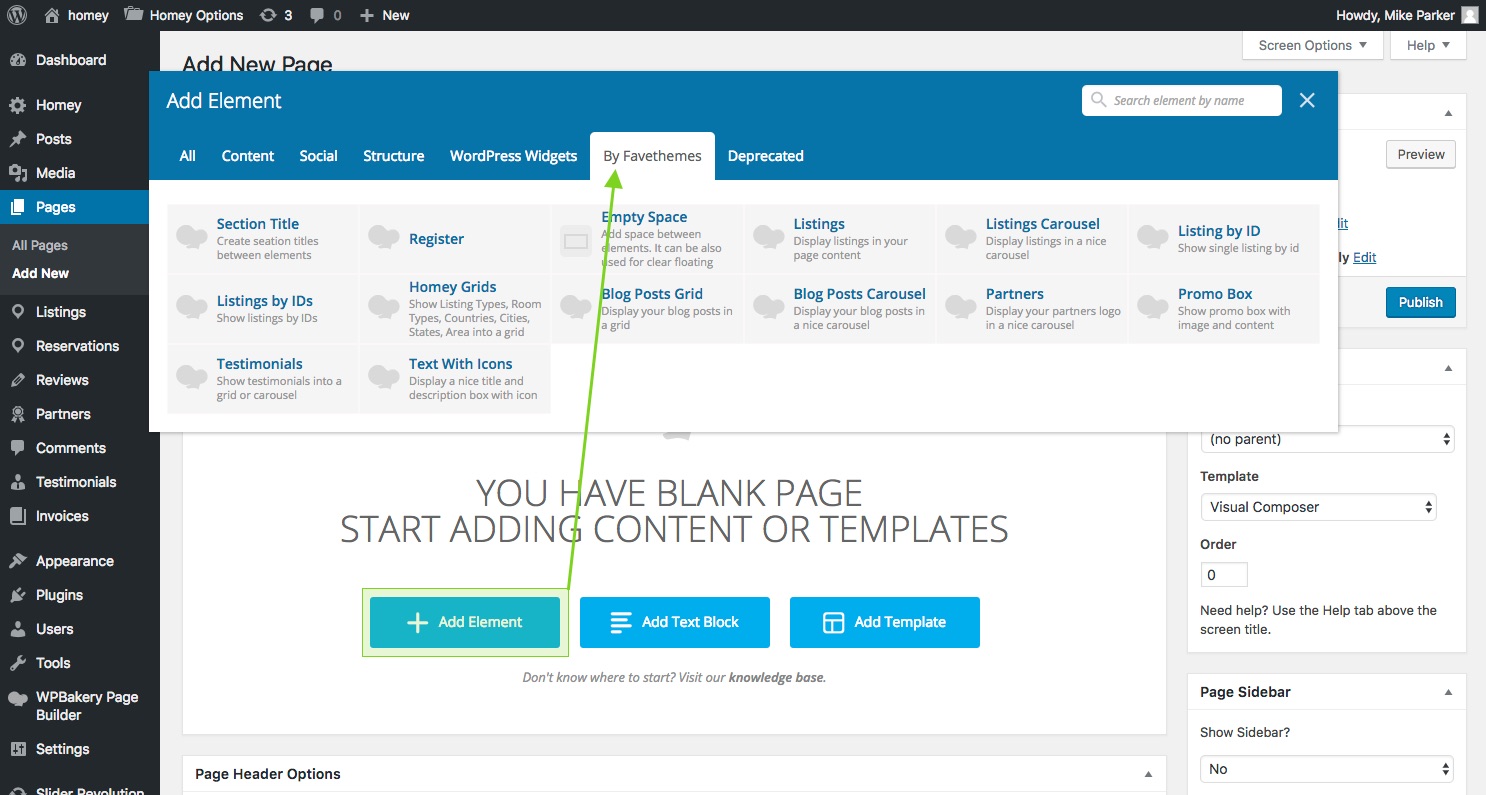Open Settings in the sidebar
Screen dimensions: 1486x795
tap(80, 749)
